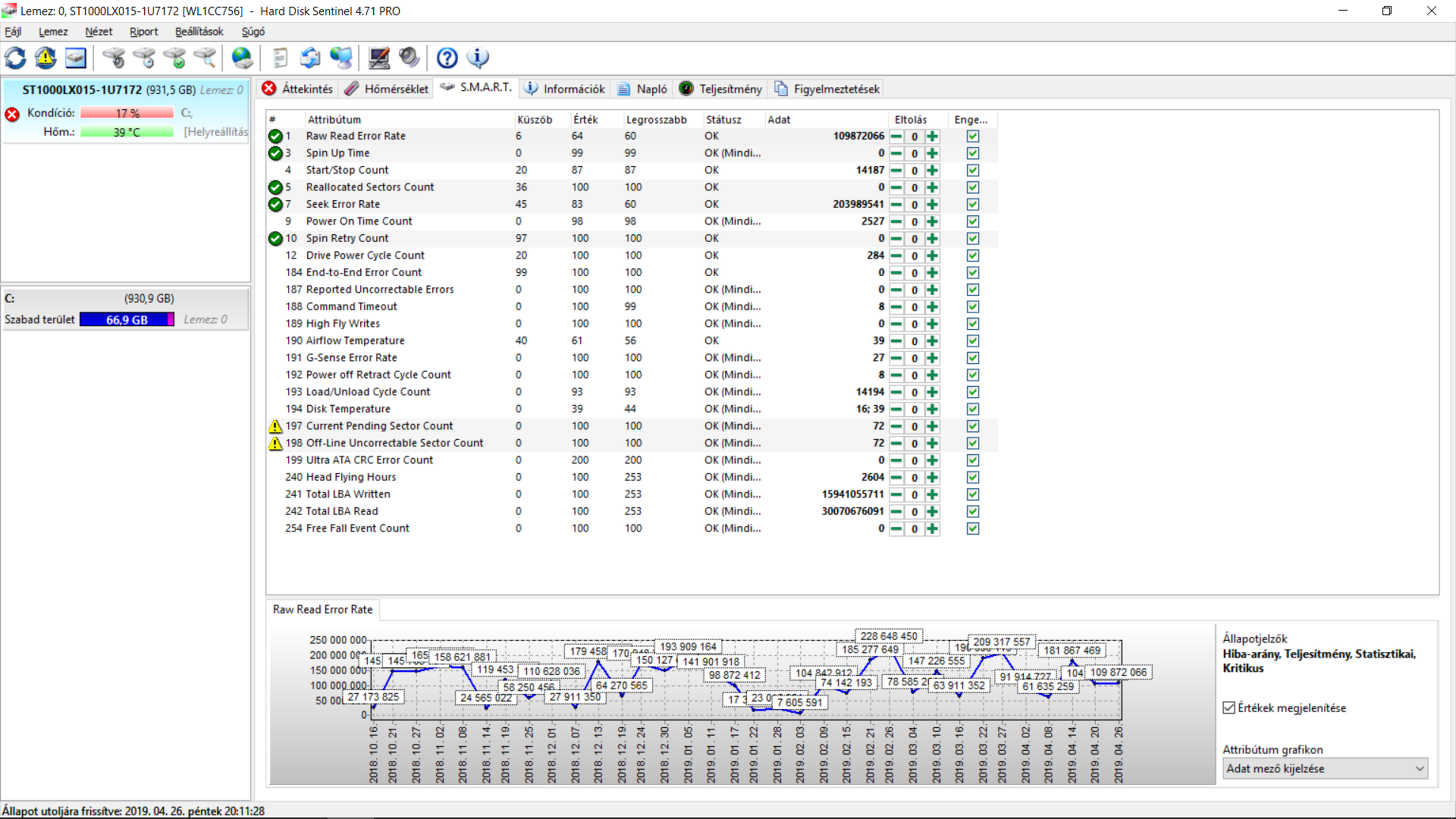The width and height of the screenshot is (1456, 819).
Task: Select the Off-Line Uncorrectable Sector Count row
Action: [x=394, y=443]
